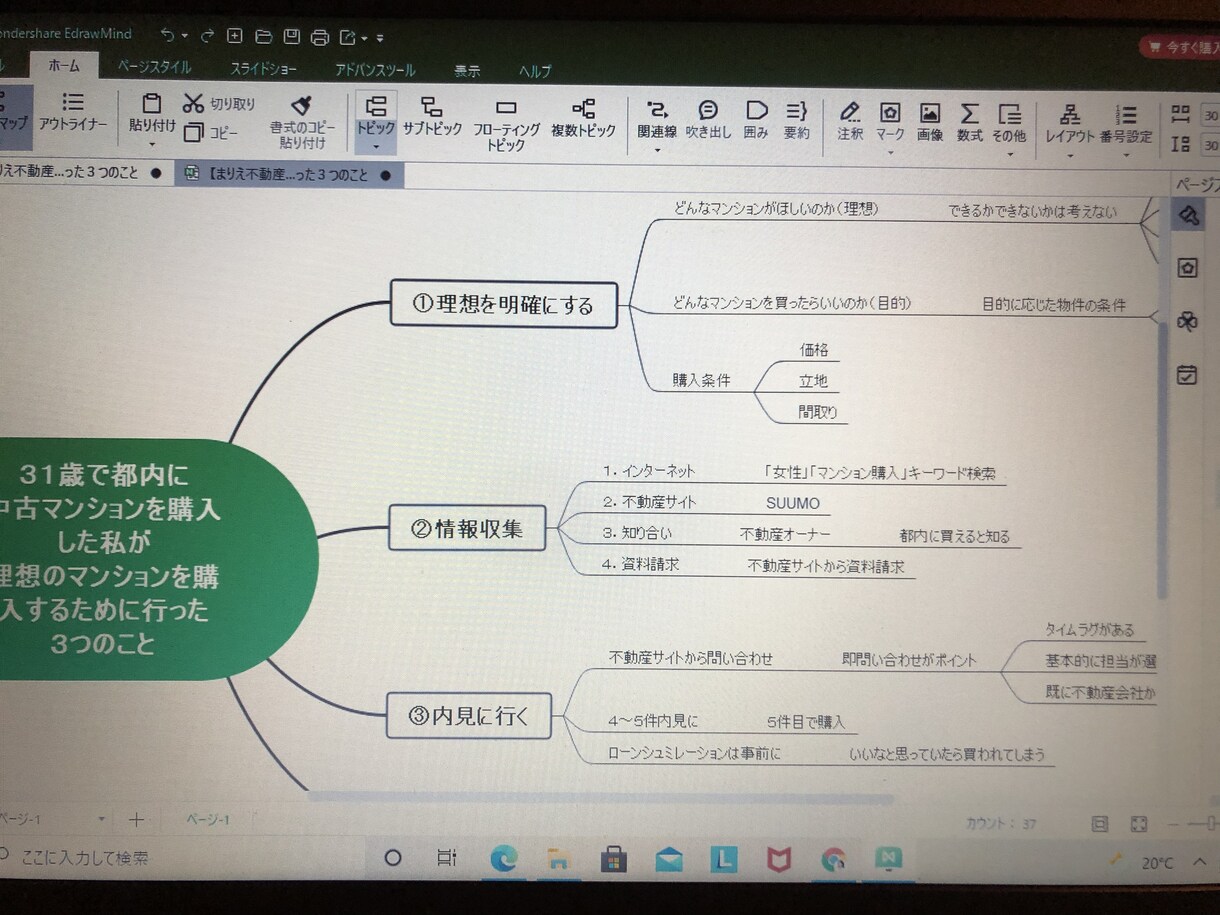This screenshot has height=915, width=1220.
Task: Open the format paintbrush panel icon in sidebar
Action: [x=1188, y=215]
